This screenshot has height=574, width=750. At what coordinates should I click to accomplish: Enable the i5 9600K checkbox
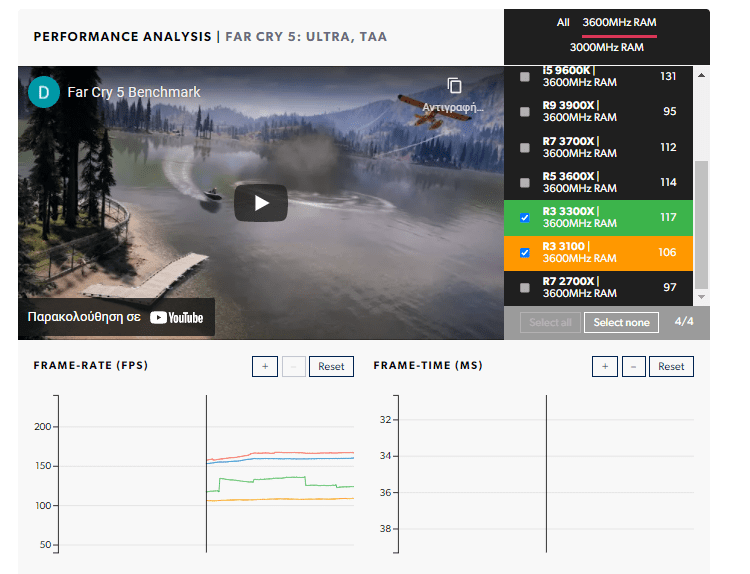pyautogui.click(x=525, y=77)
